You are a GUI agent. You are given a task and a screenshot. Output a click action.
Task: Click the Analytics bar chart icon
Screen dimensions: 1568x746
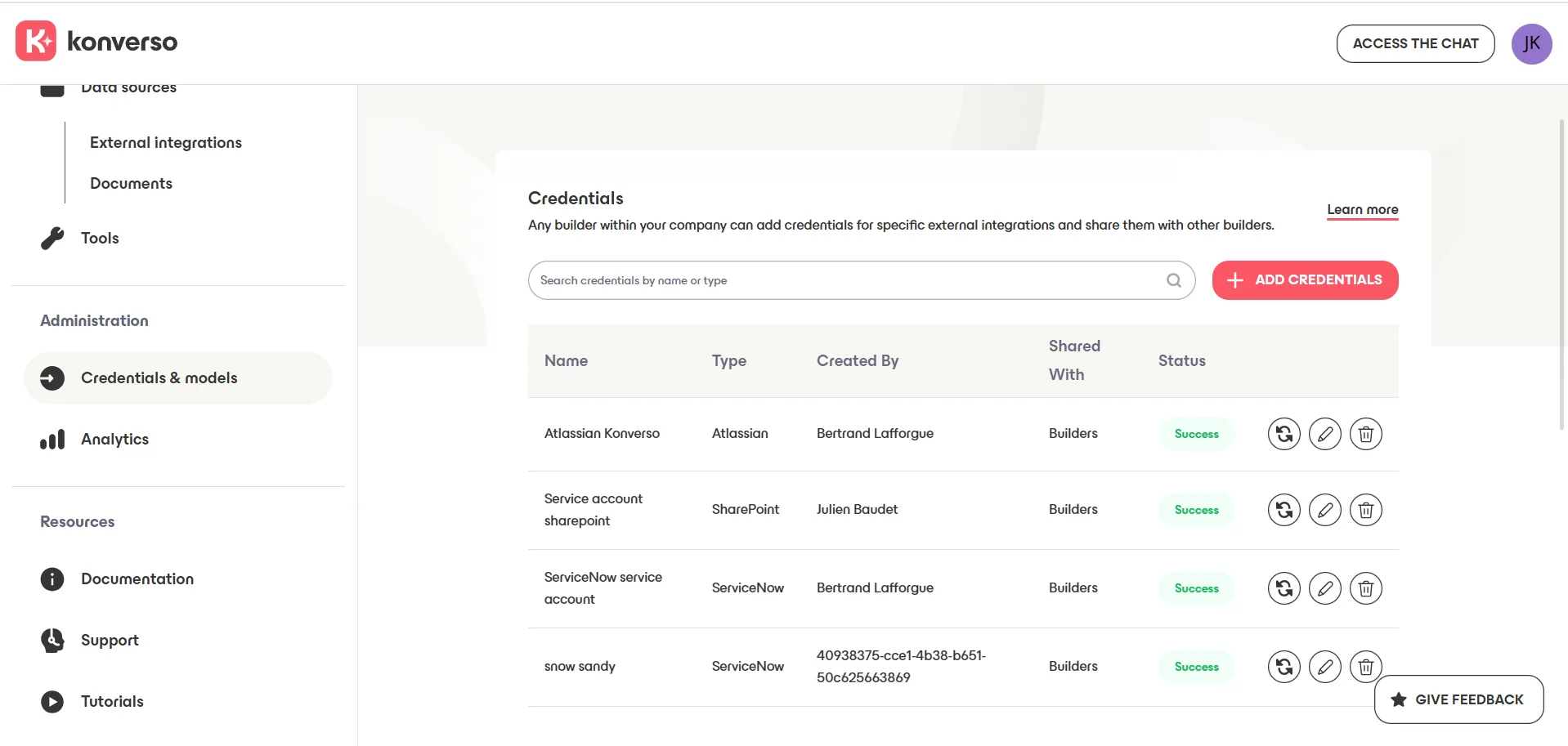(x=52, y=440)
